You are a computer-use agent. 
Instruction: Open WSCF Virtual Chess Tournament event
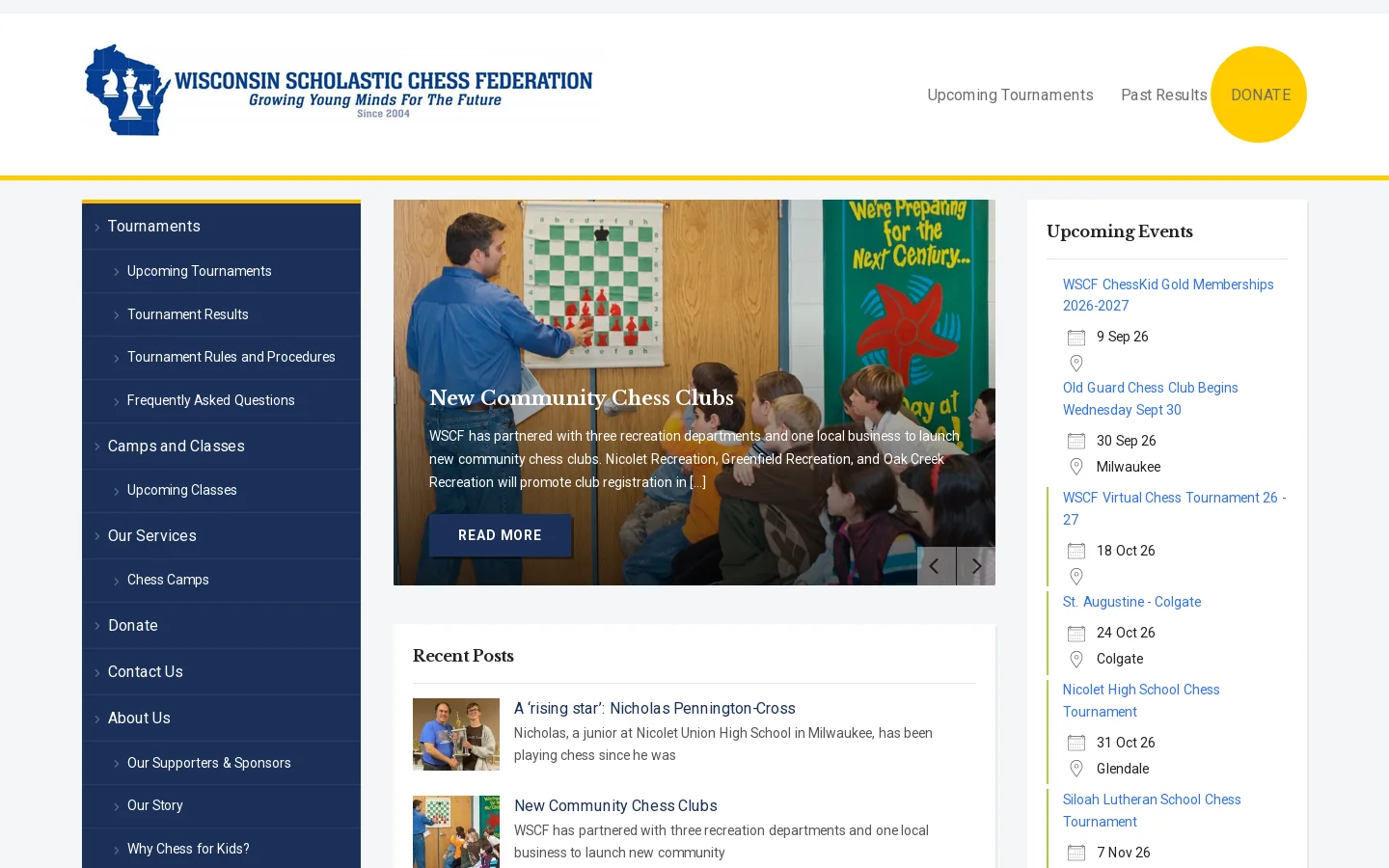coord(1175,509)
